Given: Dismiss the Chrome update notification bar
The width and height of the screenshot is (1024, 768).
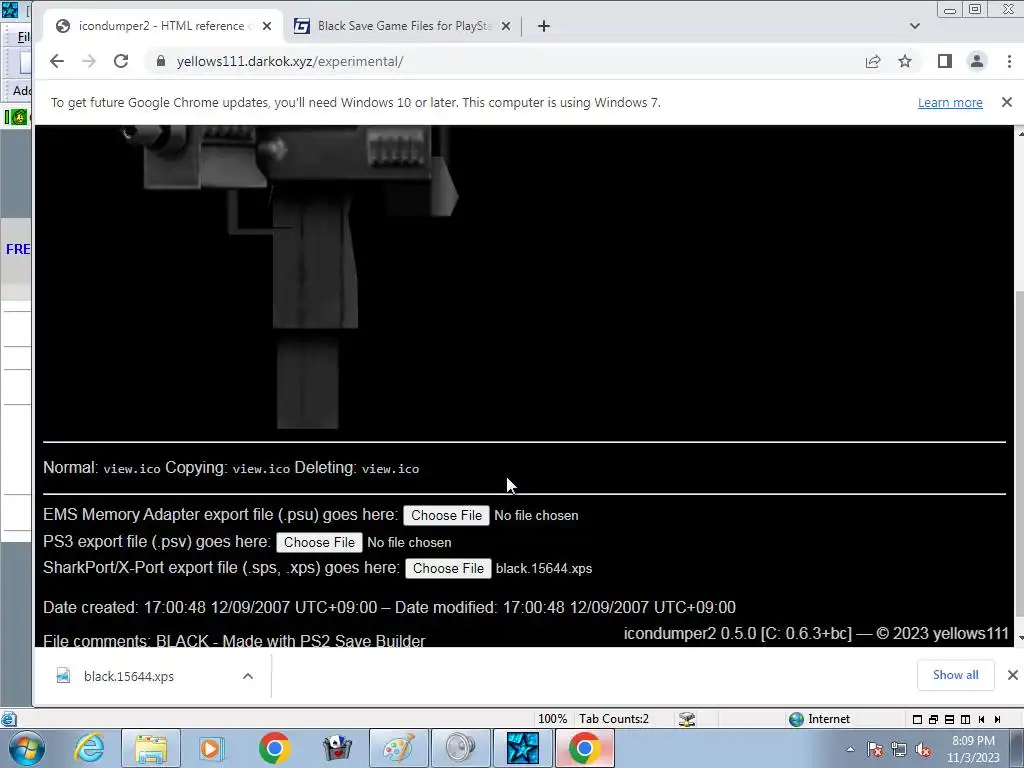Looking at the screenshot, I should [x=1006, y=102].
